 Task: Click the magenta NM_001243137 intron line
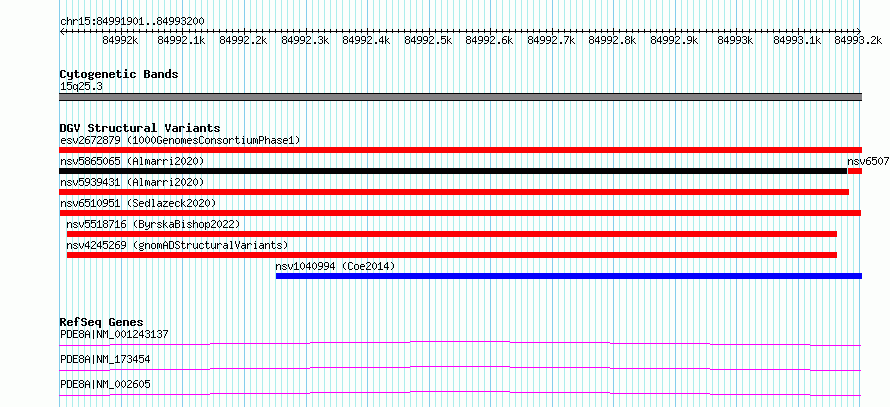click(x=460, y=343)
